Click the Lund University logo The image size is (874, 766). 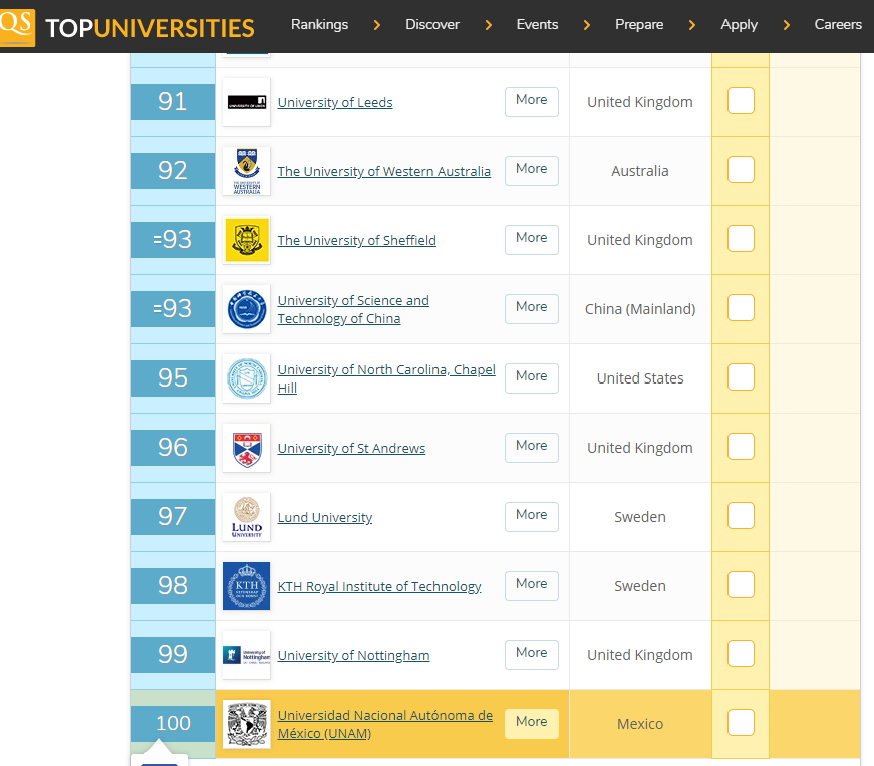(x=246, y=517)
